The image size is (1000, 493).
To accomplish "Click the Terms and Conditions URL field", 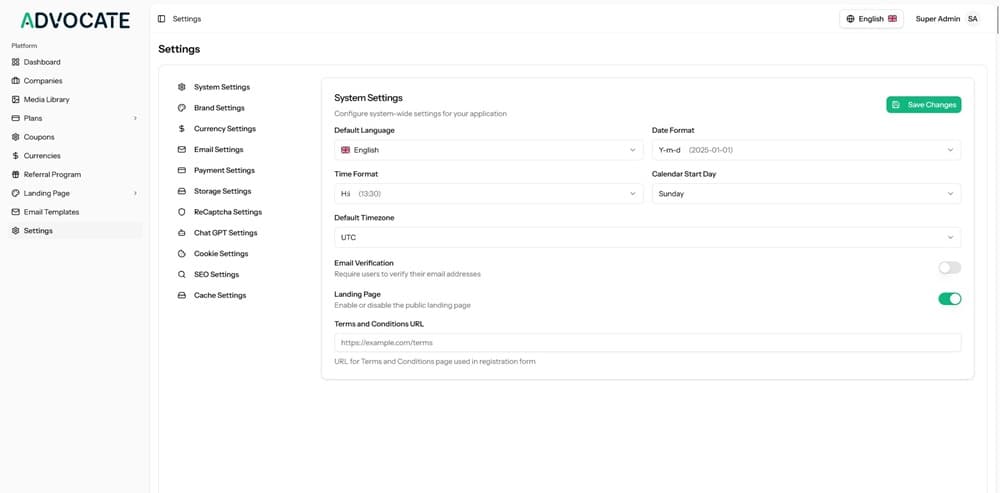I will click(647, 343).
